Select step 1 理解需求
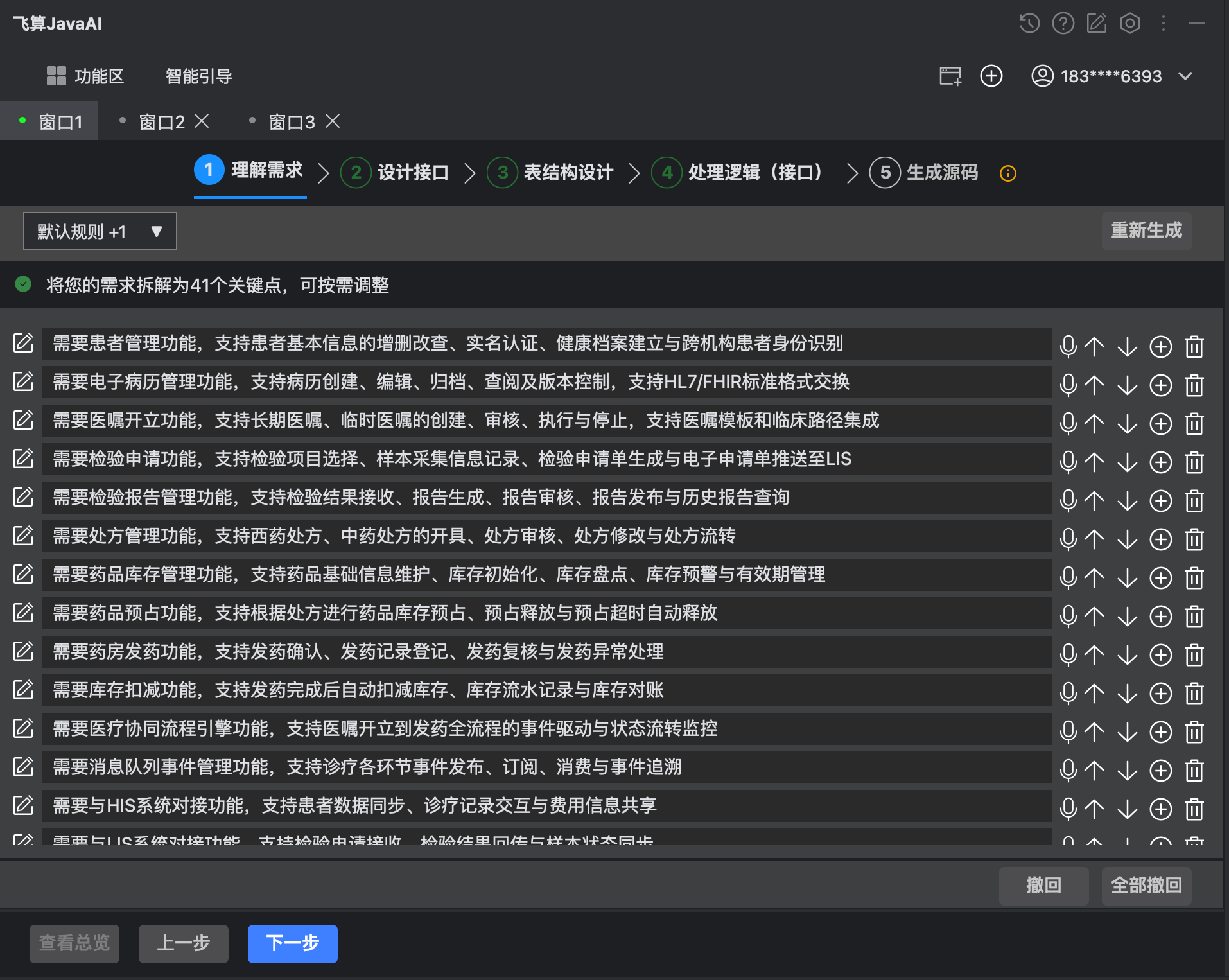 [249, 170]
